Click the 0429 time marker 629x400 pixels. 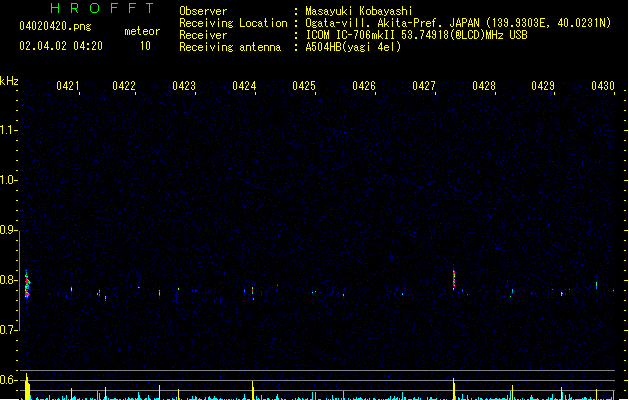pos(543,86)
